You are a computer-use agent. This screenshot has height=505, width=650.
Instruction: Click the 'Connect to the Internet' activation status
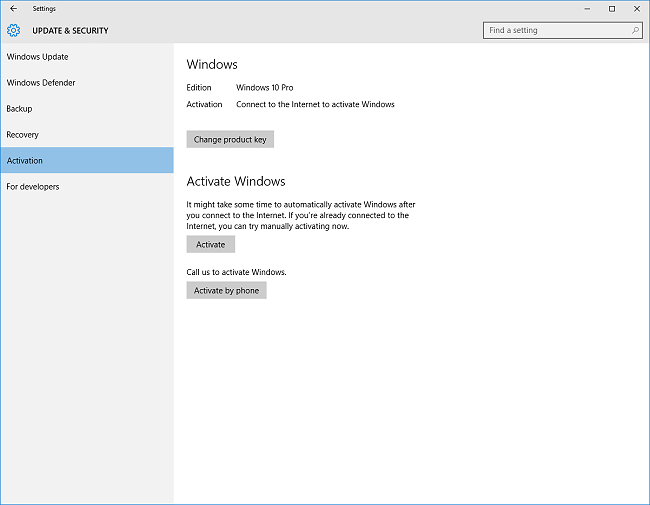click(x=315, y=104)
